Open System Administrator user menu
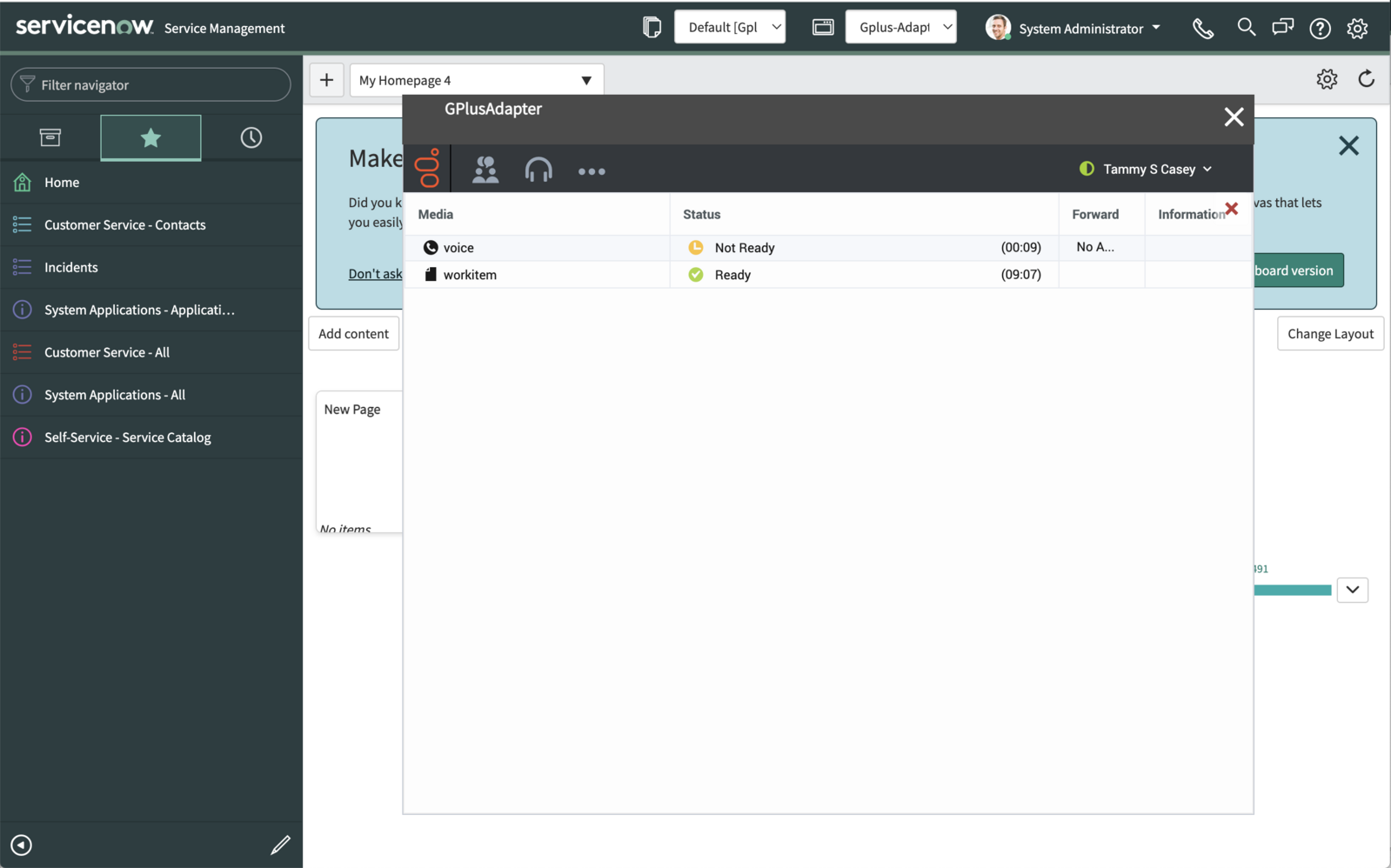1391x868 pixels. pyautogui.click(x=1089, y=29)
